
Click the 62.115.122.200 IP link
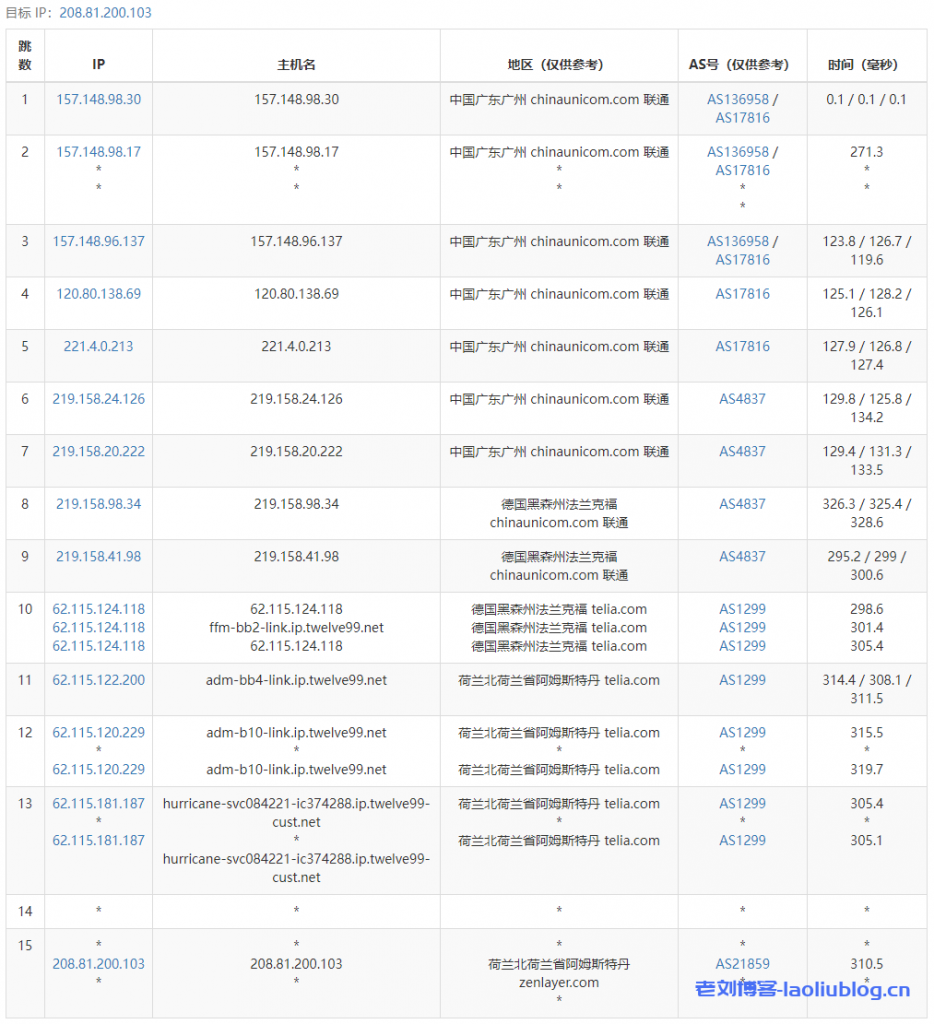[x=98, y=680]
